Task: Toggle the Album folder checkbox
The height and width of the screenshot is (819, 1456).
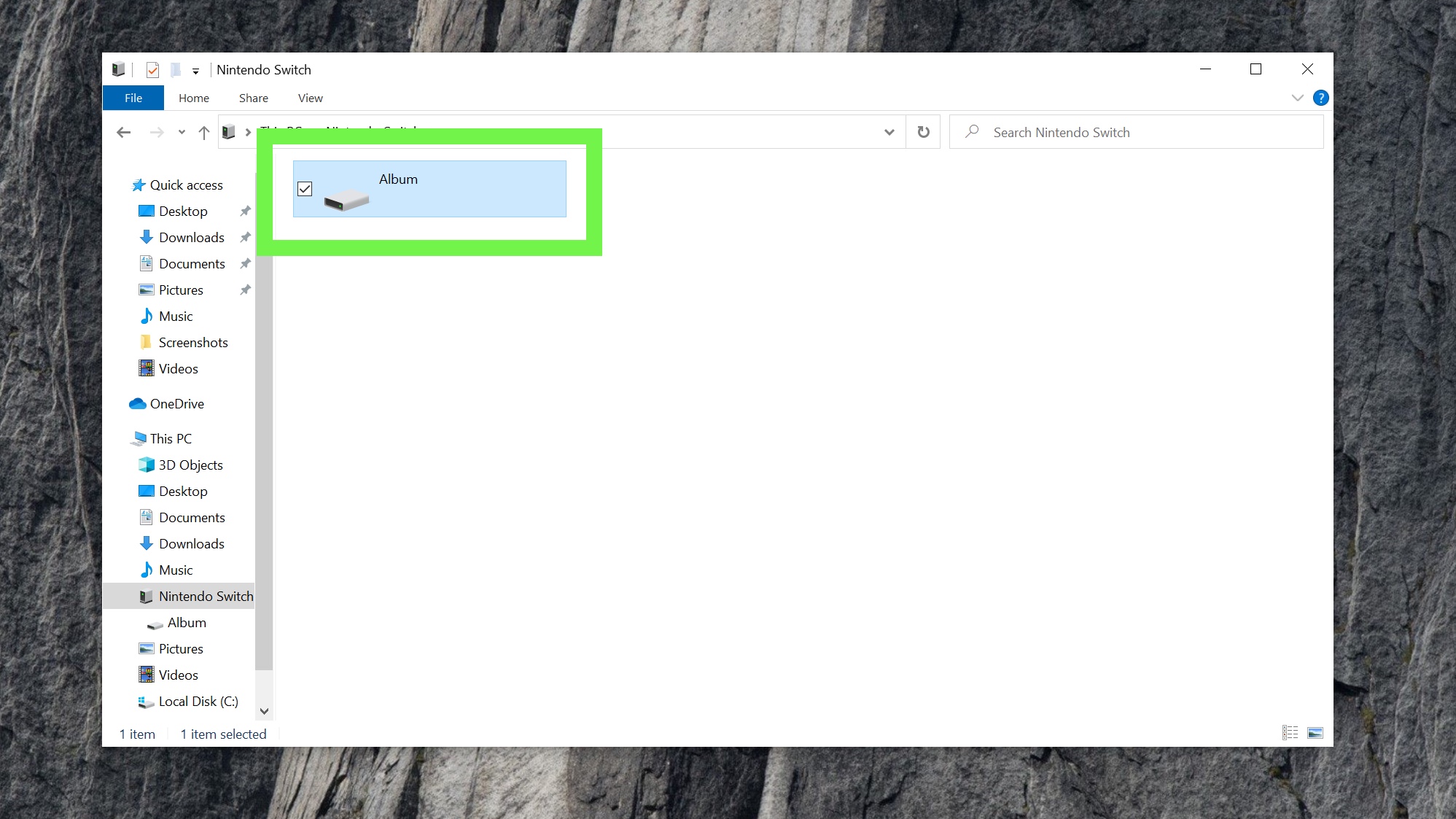Action: click(305, 189)
